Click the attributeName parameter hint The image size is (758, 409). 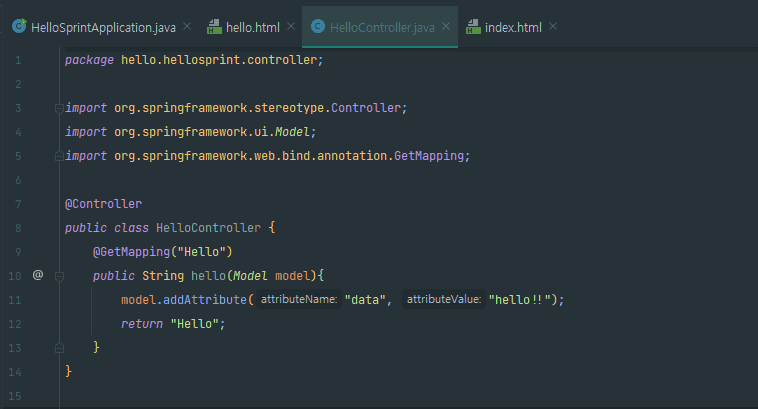pyautogui.click(x=299, y=299)
